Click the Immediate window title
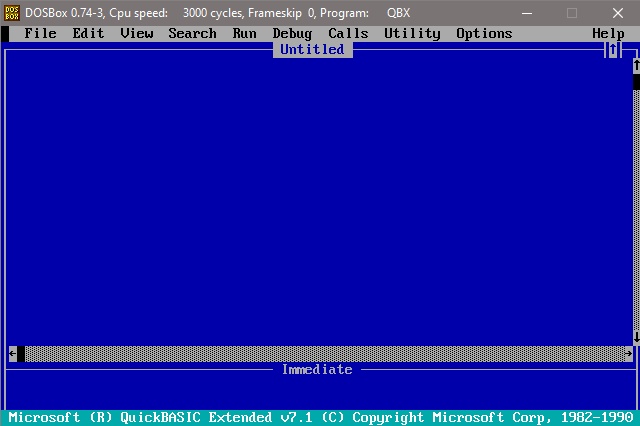Screen dimensions: 640x426 tap(317, 369)
